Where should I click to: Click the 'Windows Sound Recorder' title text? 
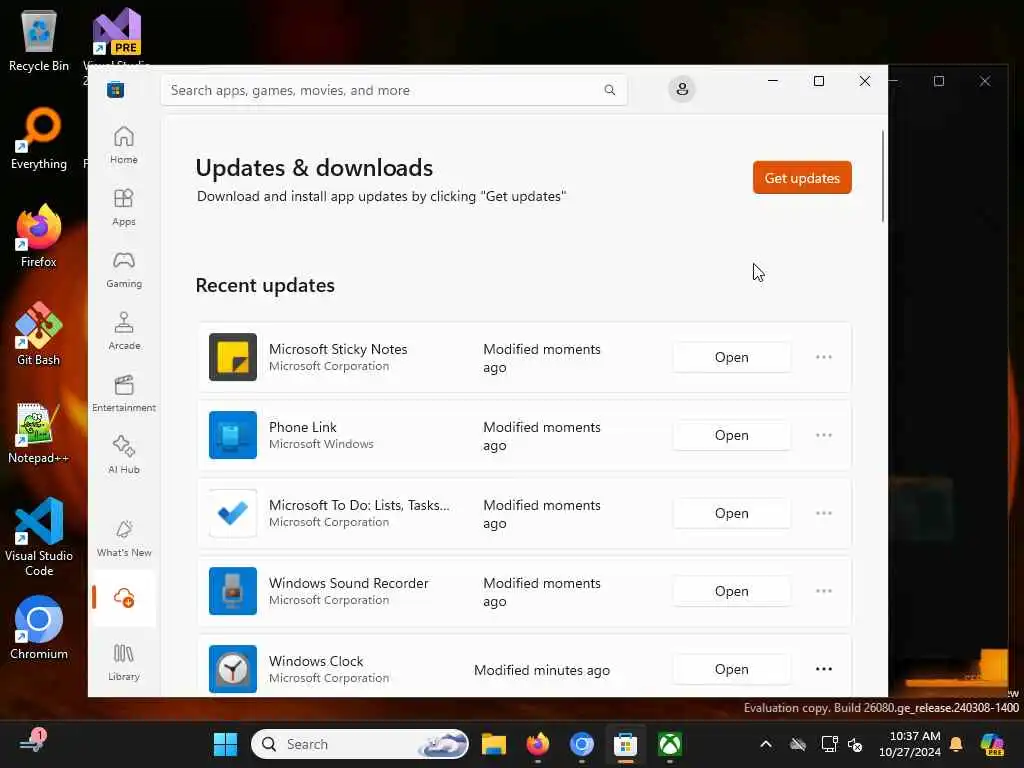[348, 583]
